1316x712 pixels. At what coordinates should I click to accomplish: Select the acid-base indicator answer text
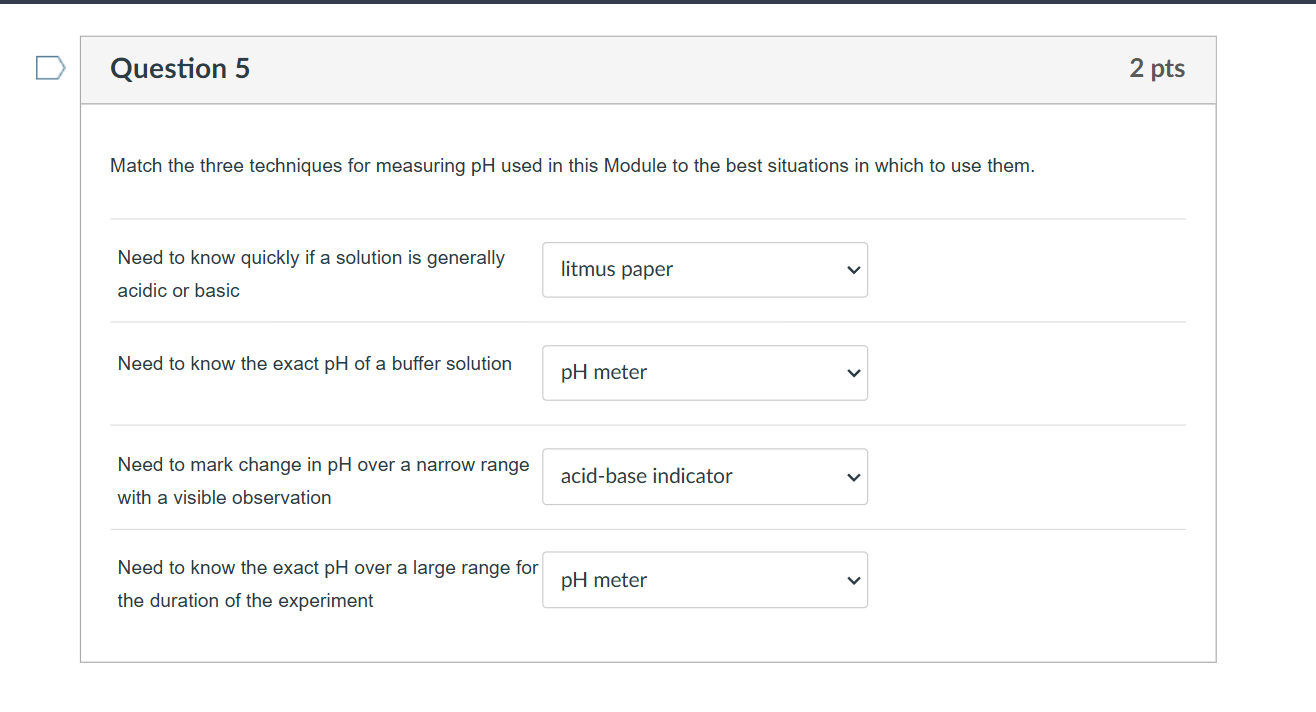(x=646, y=475)
